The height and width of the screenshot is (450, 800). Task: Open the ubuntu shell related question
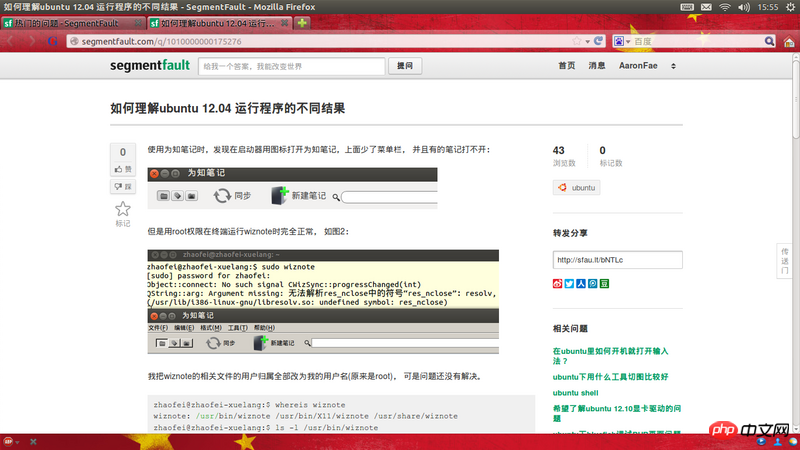[x=576, y=393]
